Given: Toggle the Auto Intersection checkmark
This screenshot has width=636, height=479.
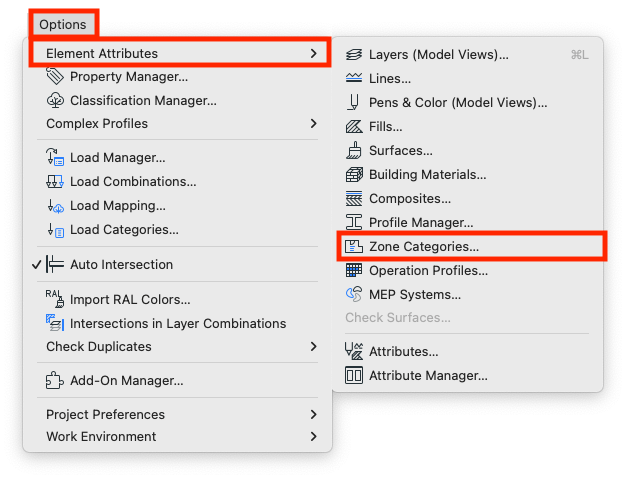Looking at the screenshot, I should tap(37, 264).
